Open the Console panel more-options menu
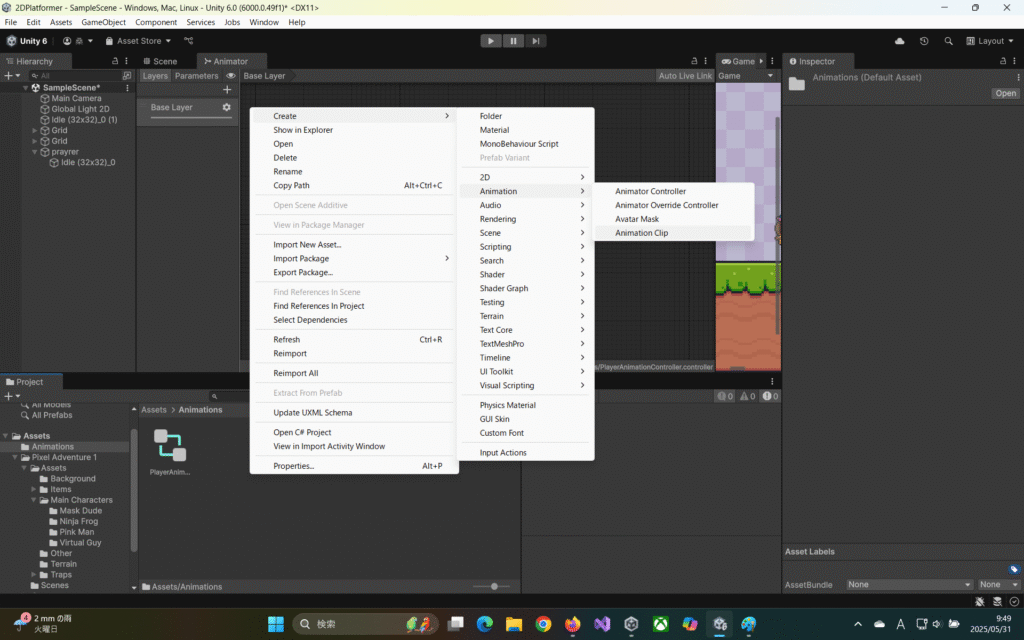 tap(772, 381)
